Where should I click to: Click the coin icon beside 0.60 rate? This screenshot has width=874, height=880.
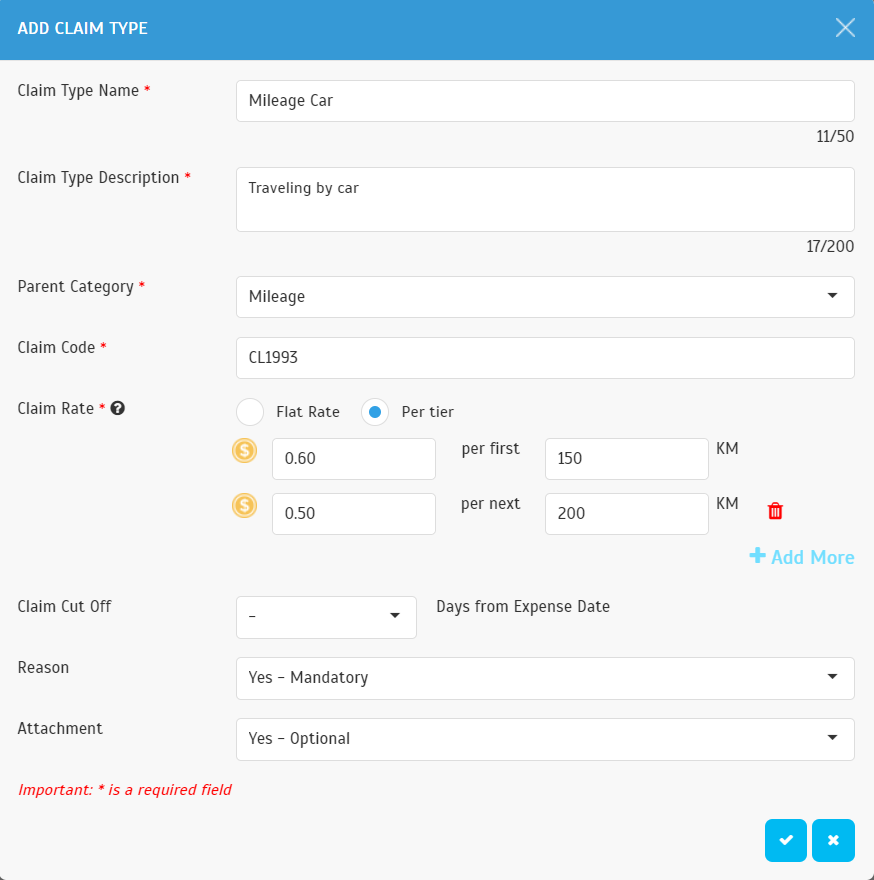point(245,451)
